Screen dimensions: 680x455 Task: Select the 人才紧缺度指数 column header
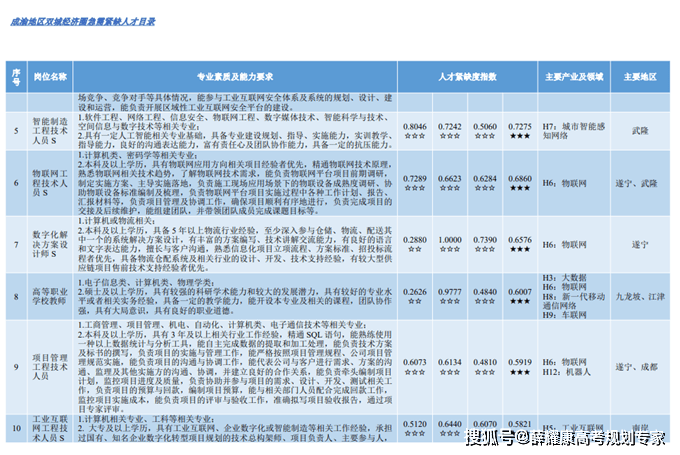pos(467,76)
